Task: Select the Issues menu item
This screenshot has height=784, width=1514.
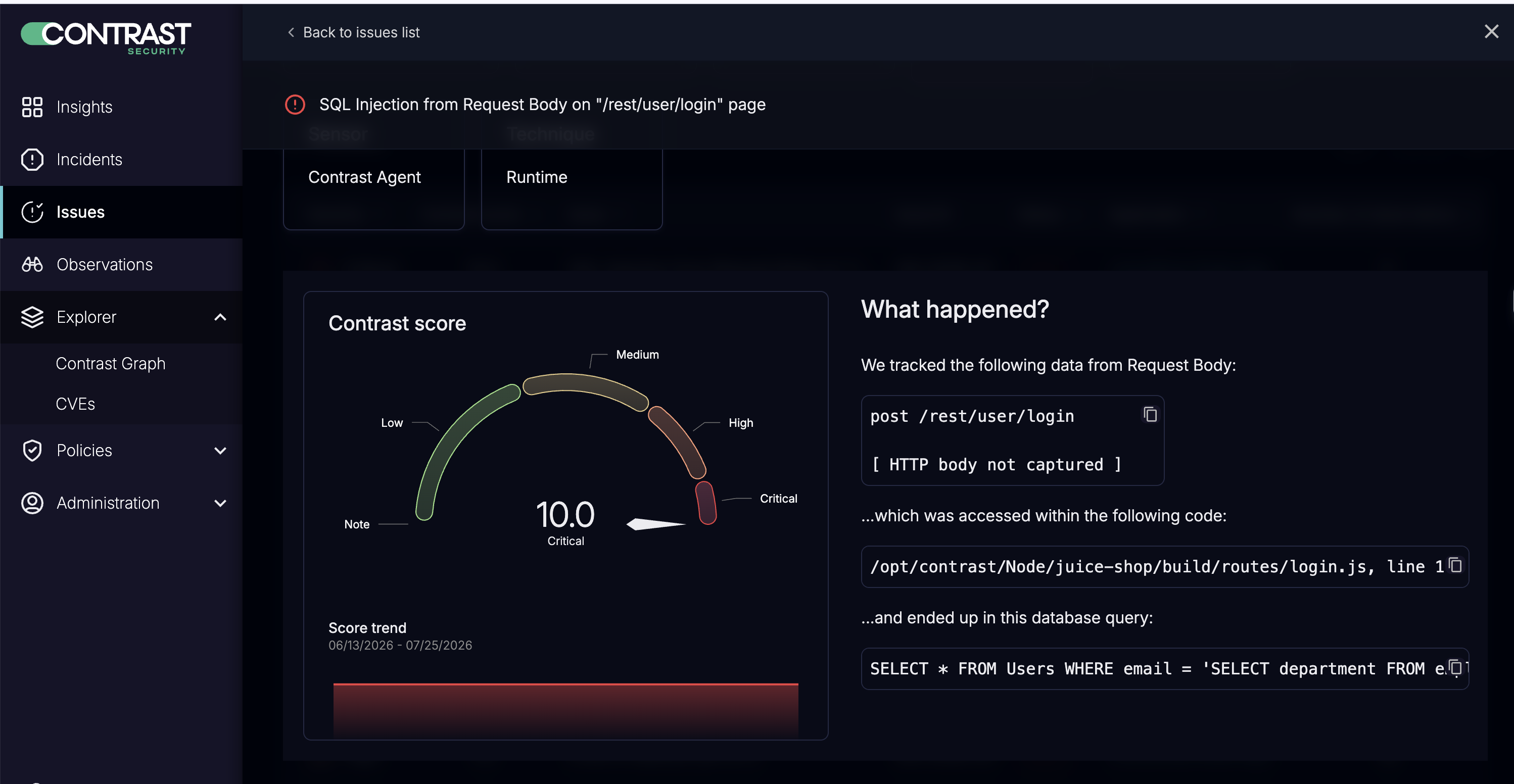Action: tap(121, 212)
